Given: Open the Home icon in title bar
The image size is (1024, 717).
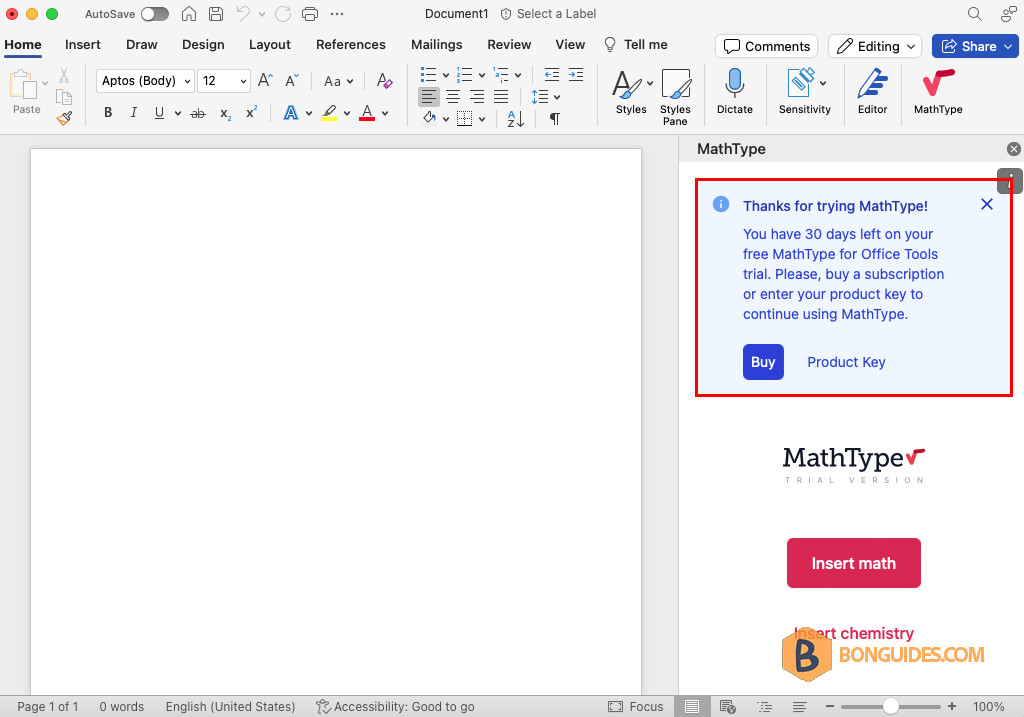Looking at the screenshot, I should point(189,14).
